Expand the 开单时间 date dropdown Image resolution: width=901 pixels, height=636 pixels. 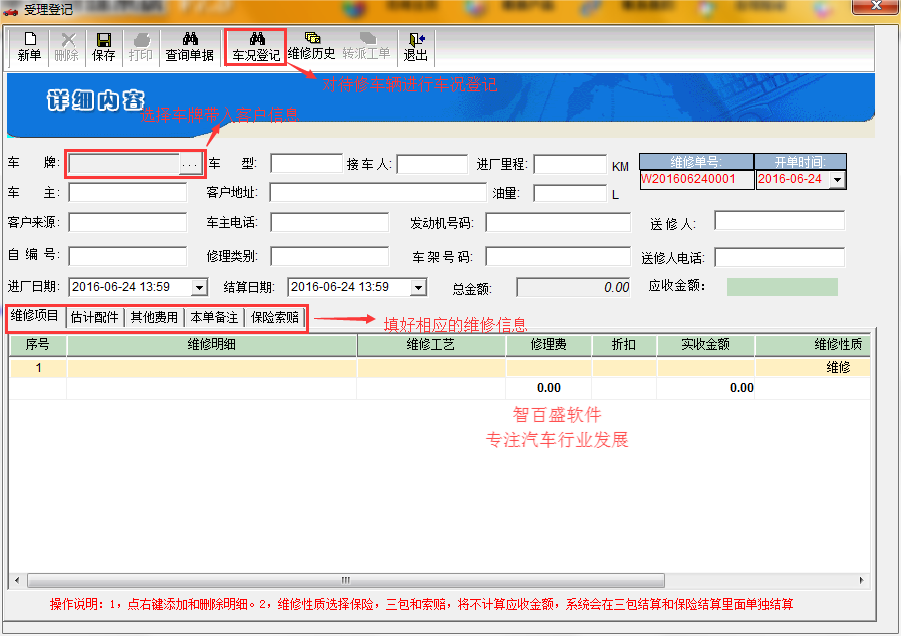point(838,180)
